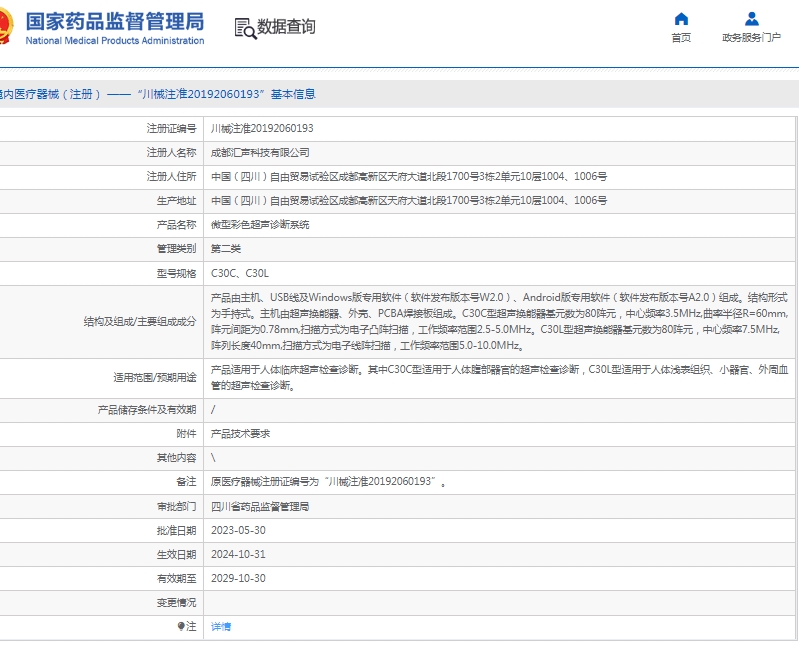Click the expiry date 2029-10-30
Image resolution: width=799 pixels, height=649 pixels.
pos(239,578)
